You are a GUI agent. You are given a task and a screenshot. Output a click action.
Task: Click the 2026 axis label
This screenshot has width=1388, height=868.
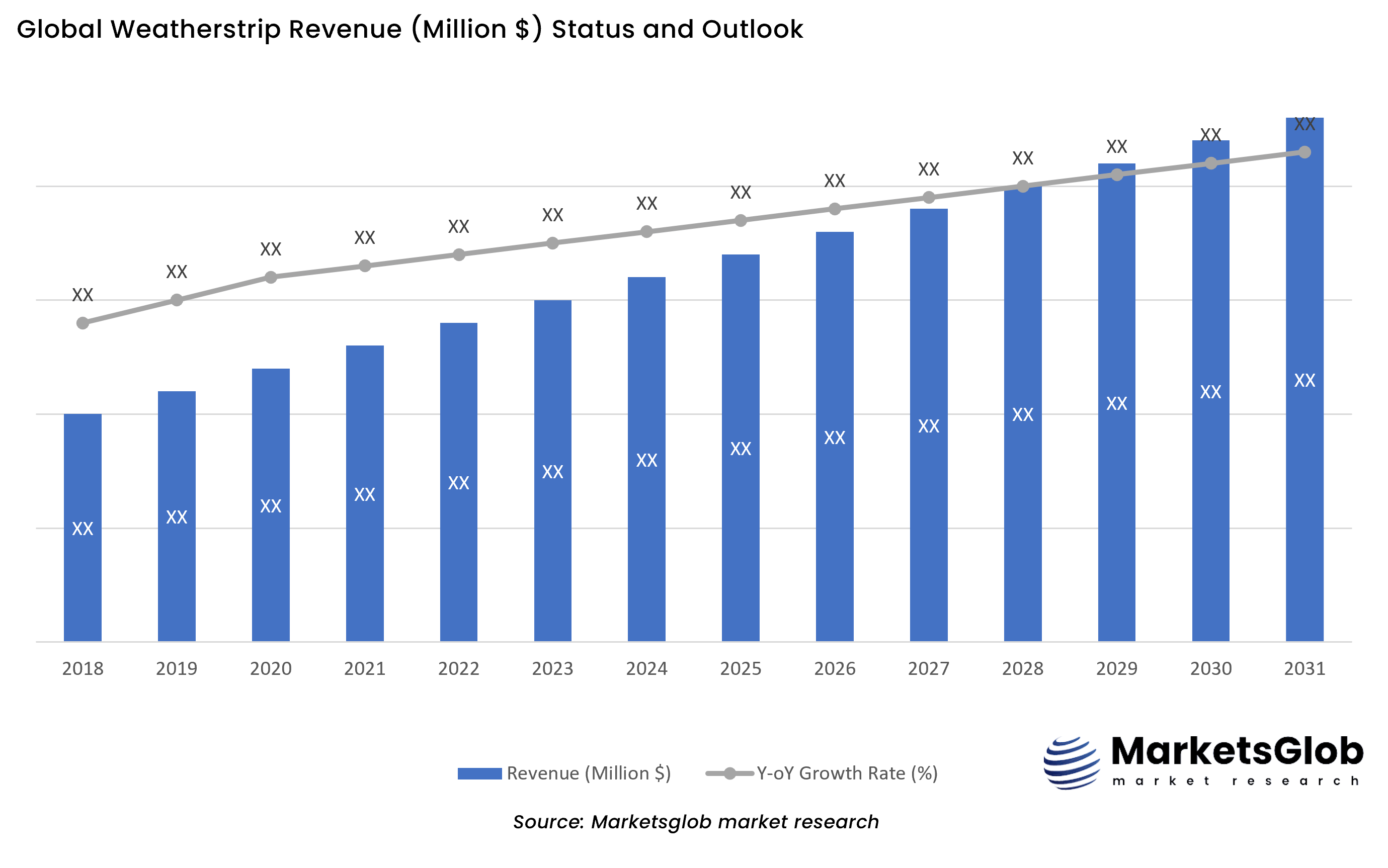[835, 669]
